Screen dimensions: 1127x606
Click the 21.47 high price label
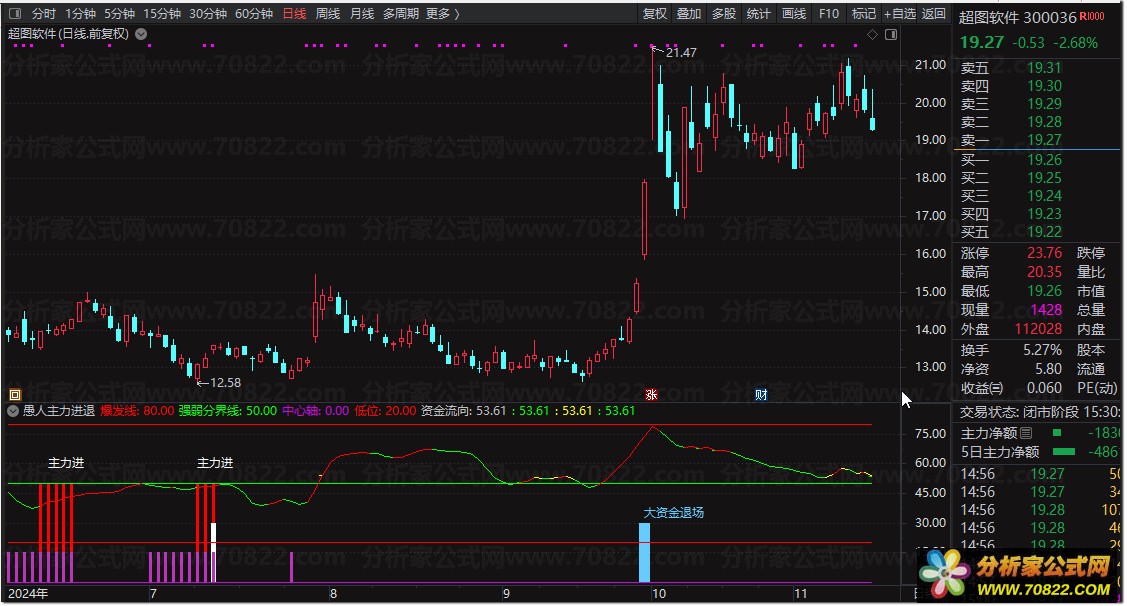click(x=681, y=52)
